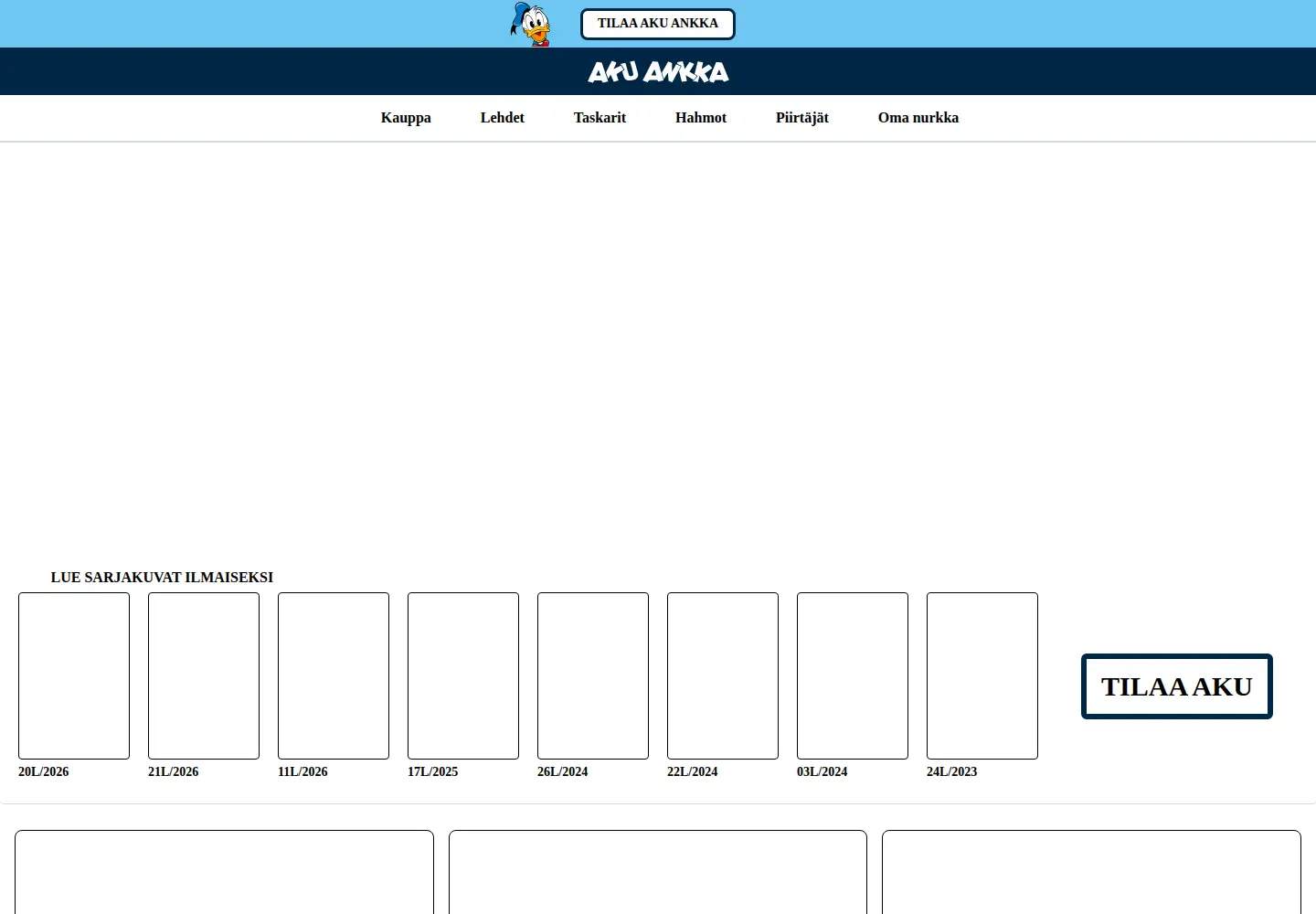Click the 11L/2026 issue label
The width and height of the screenshot is (1316, 914).
(x=302, y=772)
